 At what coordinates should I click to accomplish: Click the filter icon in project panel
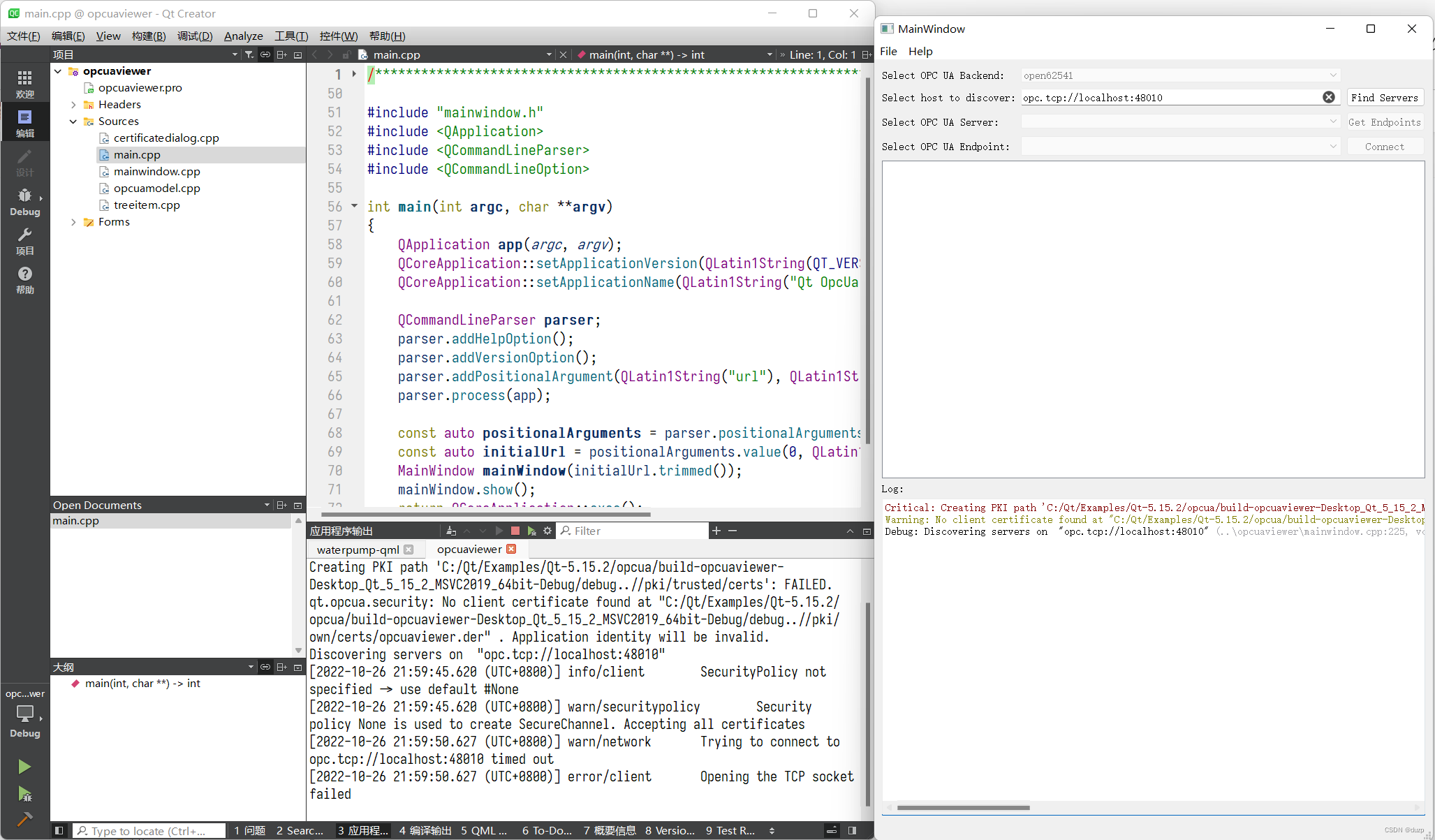[249, 54]
